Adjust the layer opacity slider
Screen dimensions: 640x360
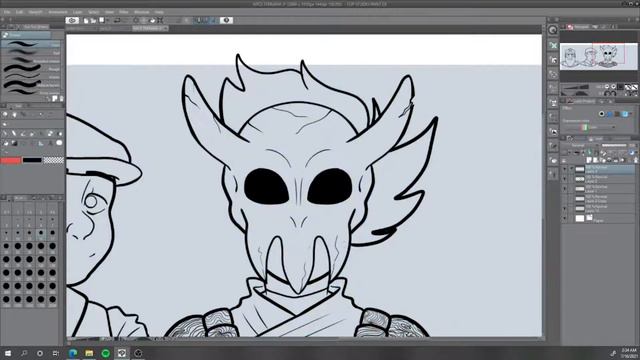[x=614, y=145]
